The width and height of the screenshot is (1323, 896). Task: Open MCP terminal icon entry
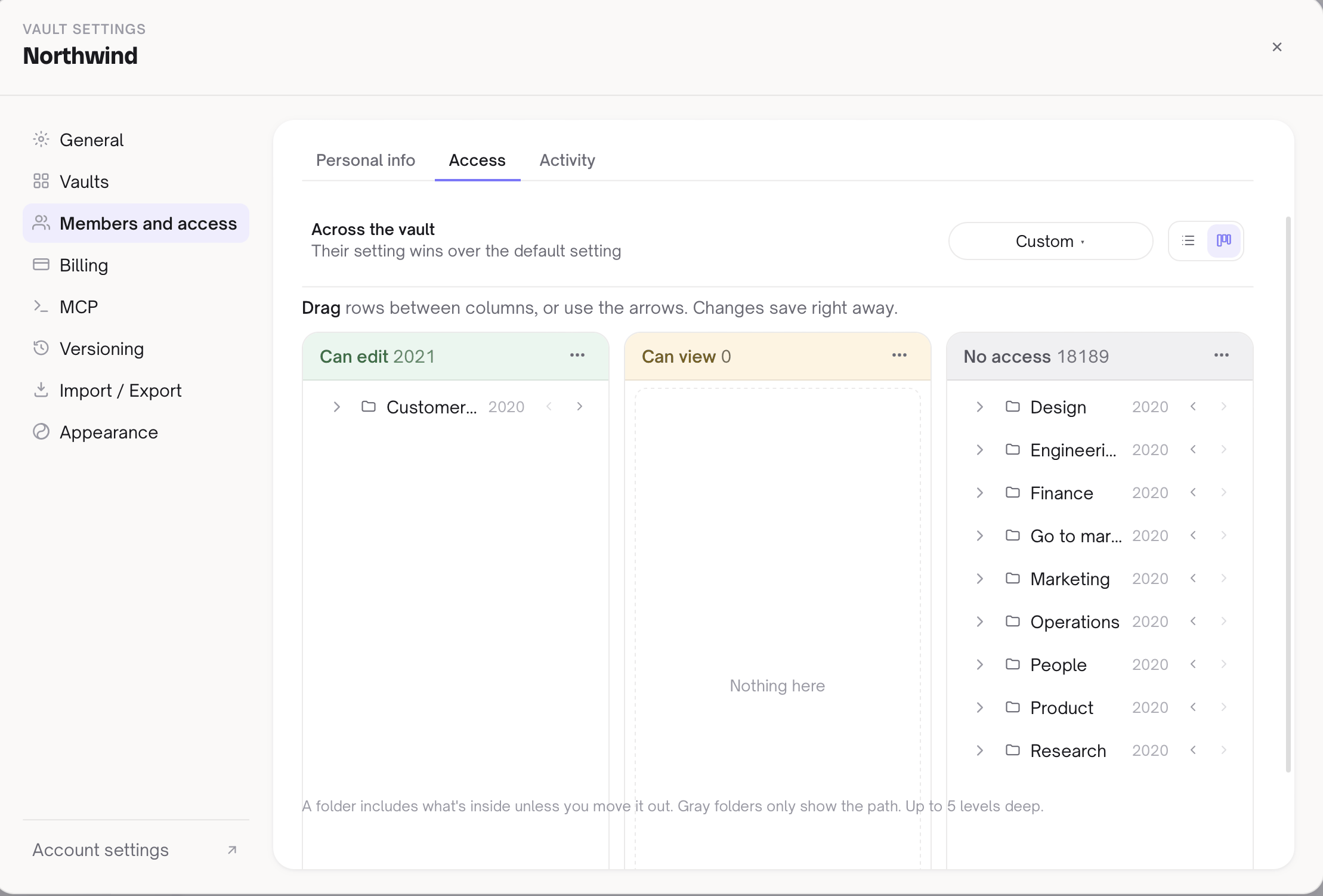(x=41, y=307)
